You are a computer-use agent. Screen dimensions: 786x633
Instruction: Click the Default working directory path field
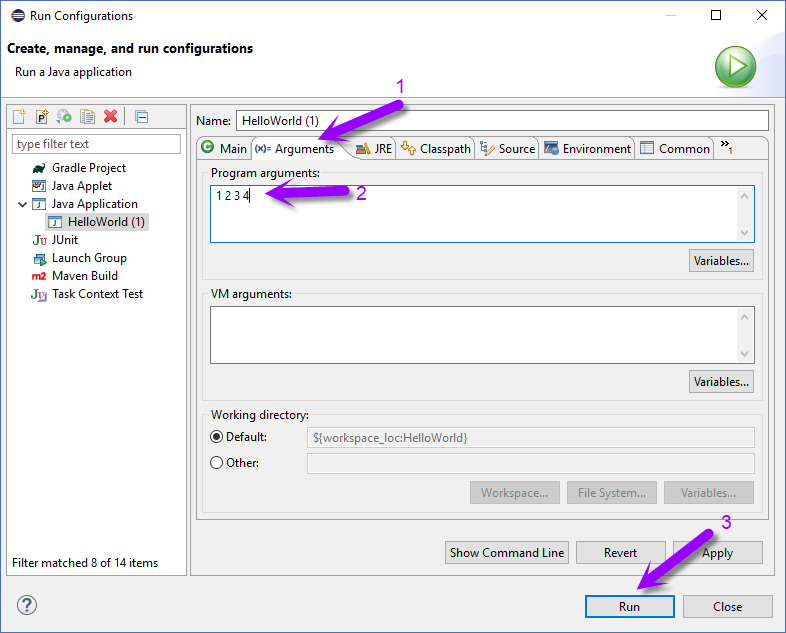531,438
